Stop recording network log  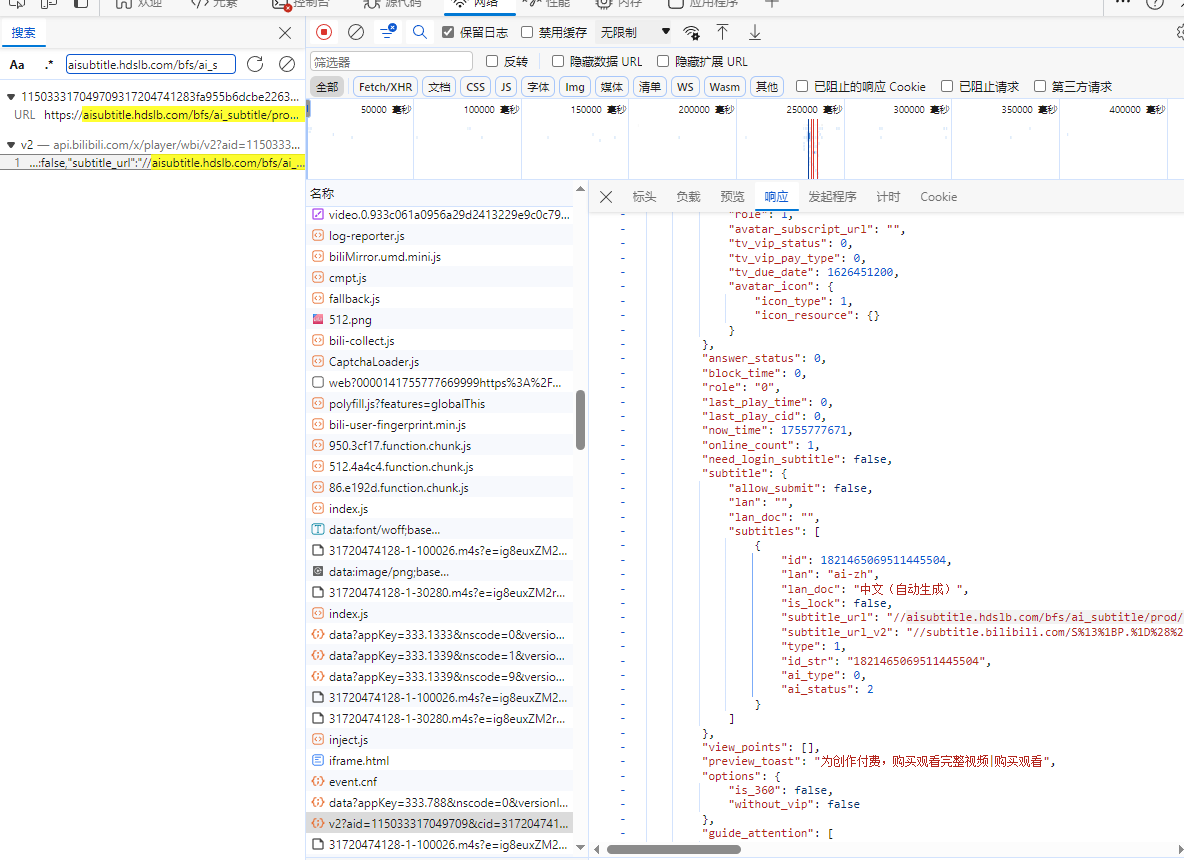click(x=324, y=33)
